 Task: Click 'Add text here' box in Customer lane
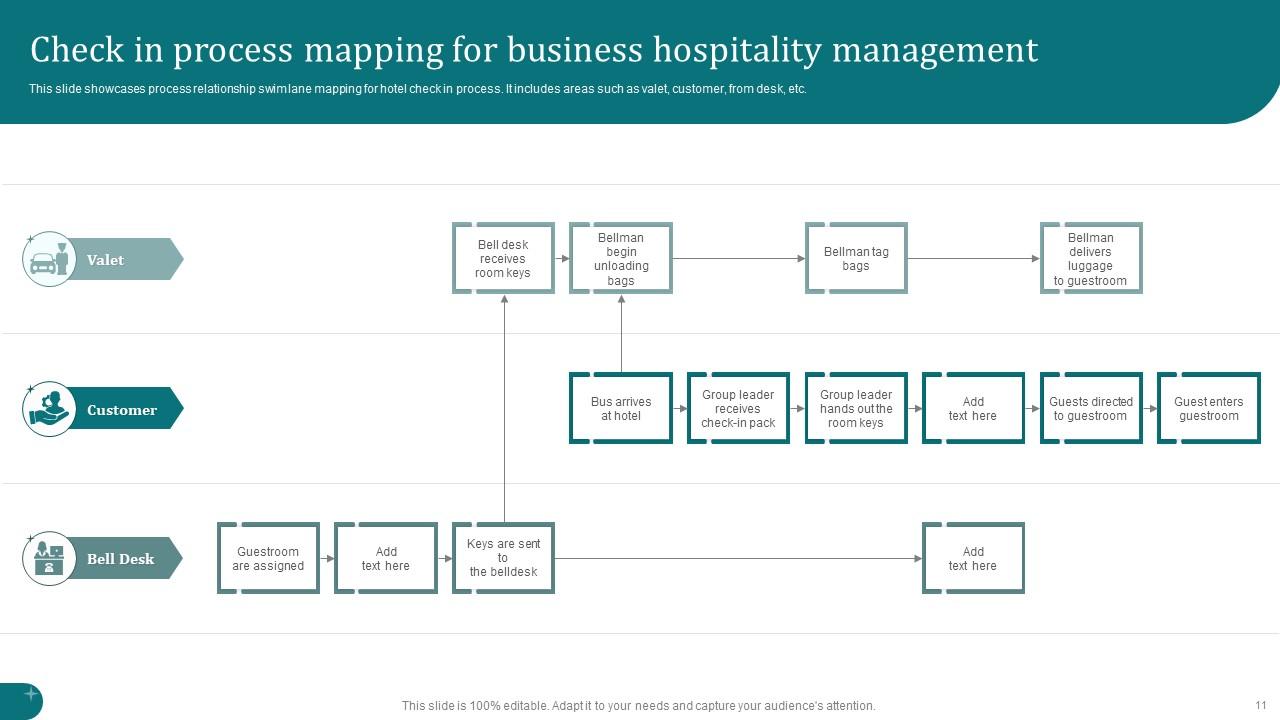click(x=973, y=408)
